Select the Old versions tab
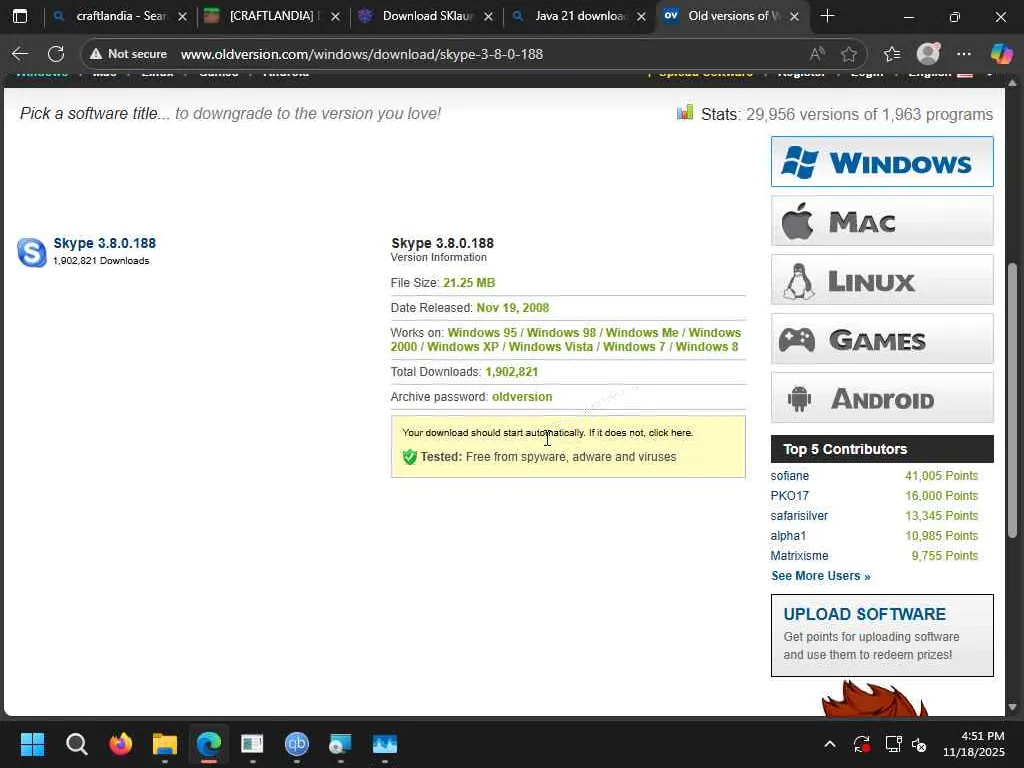Image resolution: width=1024 pixels, height=768 pixels. point(731,16)
